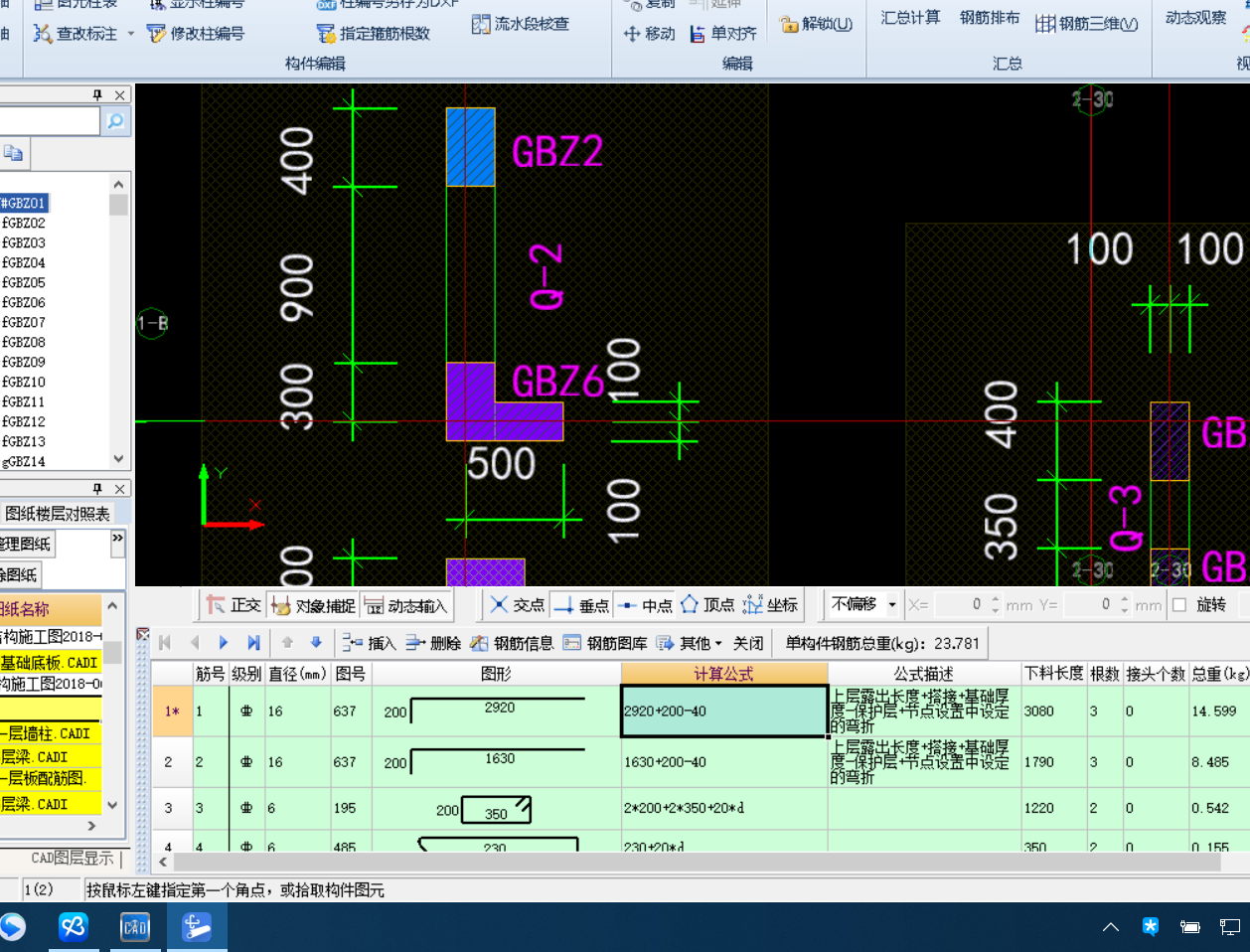The image size is (1250, 952).
Task: Open 钢筋三维(V) view
Action: click(1087, 23)
